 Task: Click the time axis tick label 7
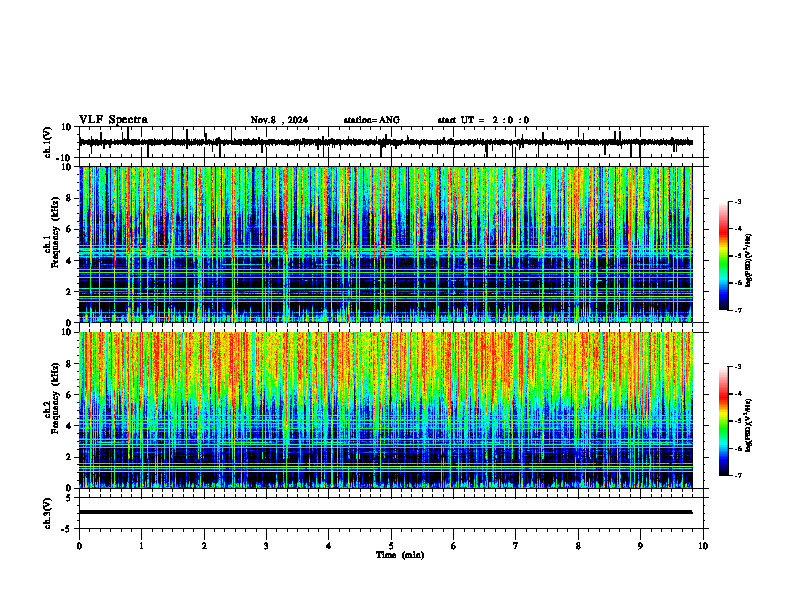tap(516, 546)
